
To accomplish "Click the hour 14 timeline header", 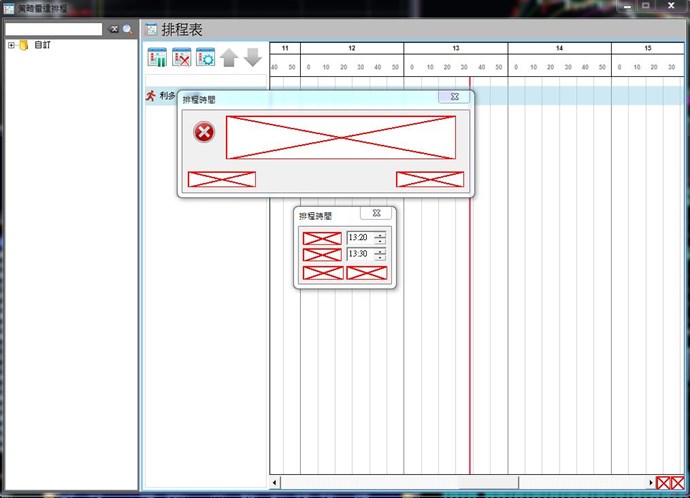I will (x=559, y=48).
